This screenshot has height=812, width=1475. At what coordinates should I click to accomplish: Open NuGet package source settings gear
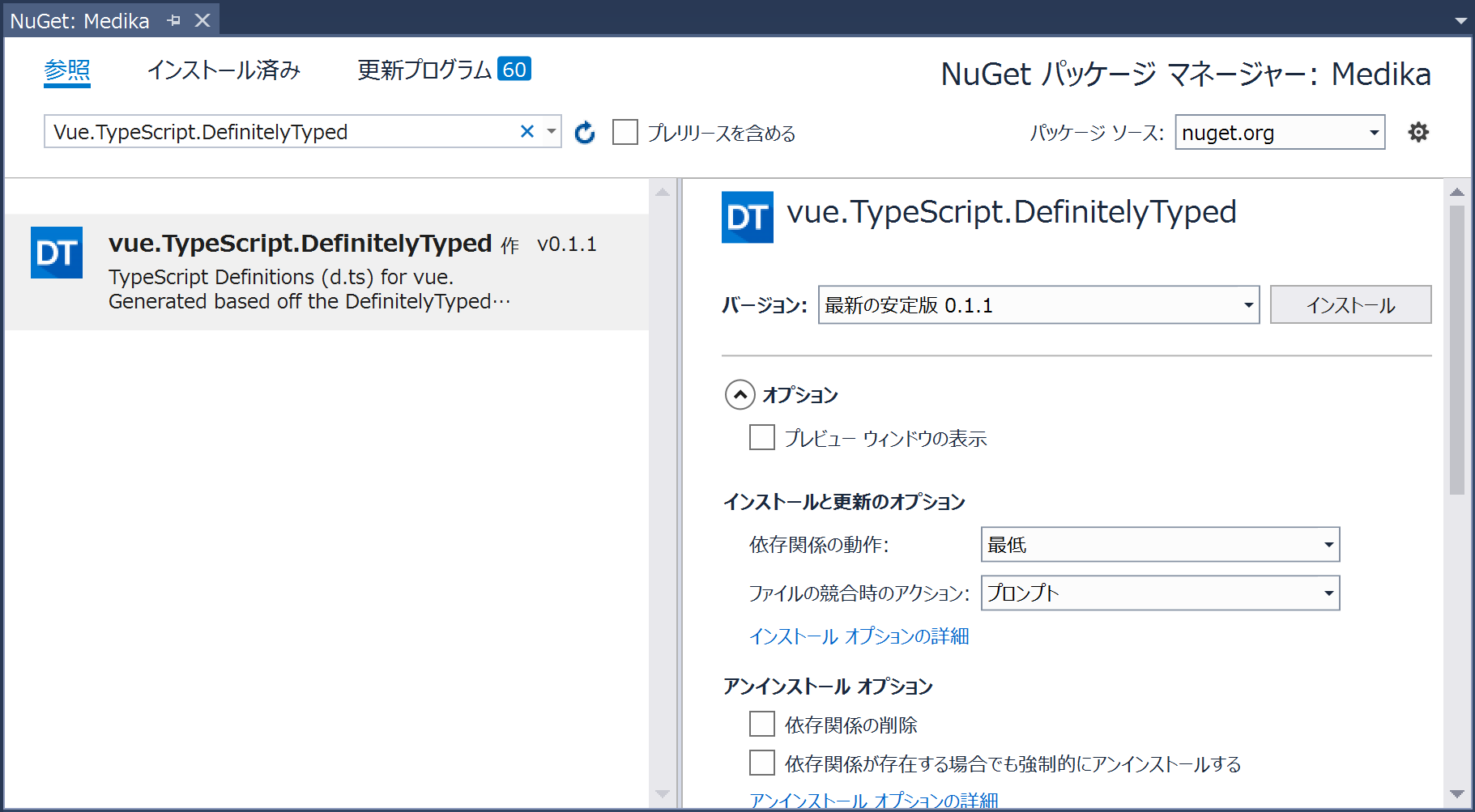coord(1418,132)
